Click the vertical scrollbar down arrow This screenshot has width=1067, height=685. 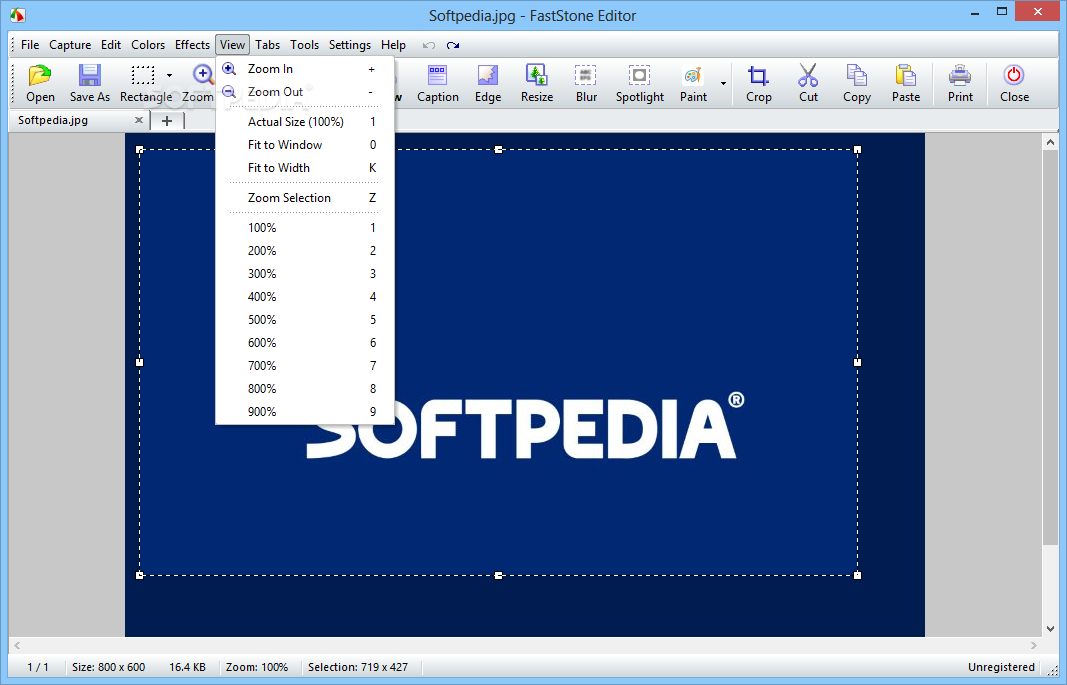click(1050, 629)
